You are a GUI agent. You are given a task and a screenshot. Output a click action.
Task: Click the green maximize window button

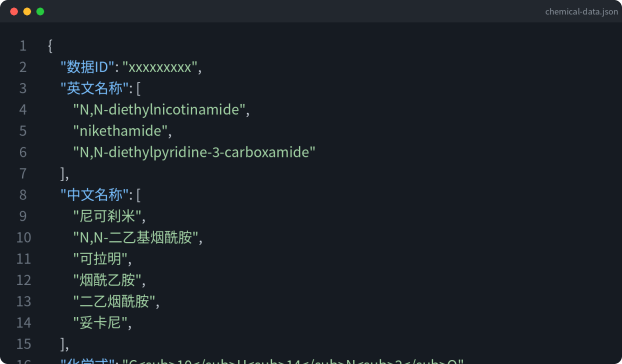coord(40,11)
